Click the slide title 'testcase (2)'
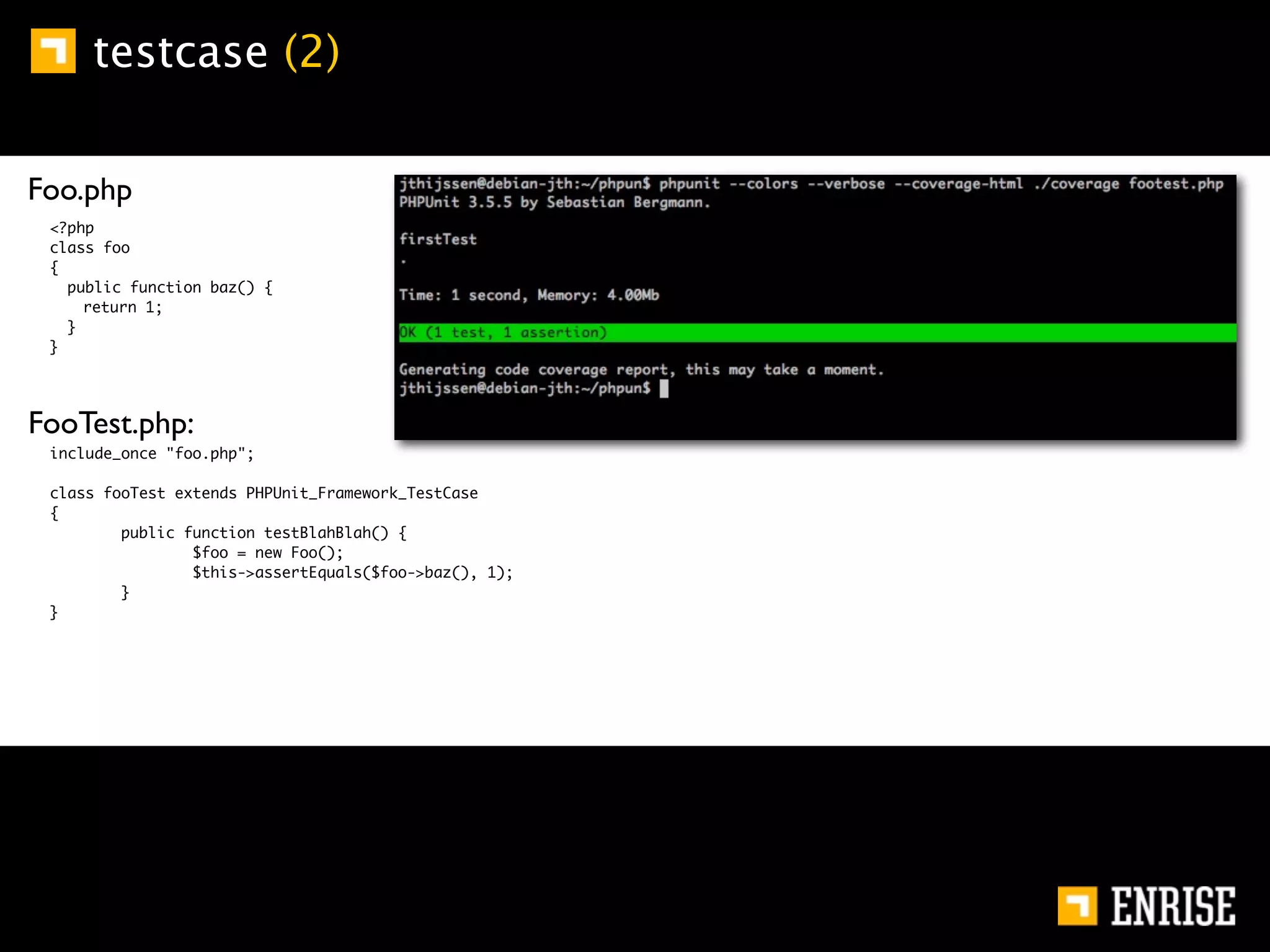Image resolution: width=1270 pixels, height=952 pixels. pyautogui.click(x=216, y=52)
